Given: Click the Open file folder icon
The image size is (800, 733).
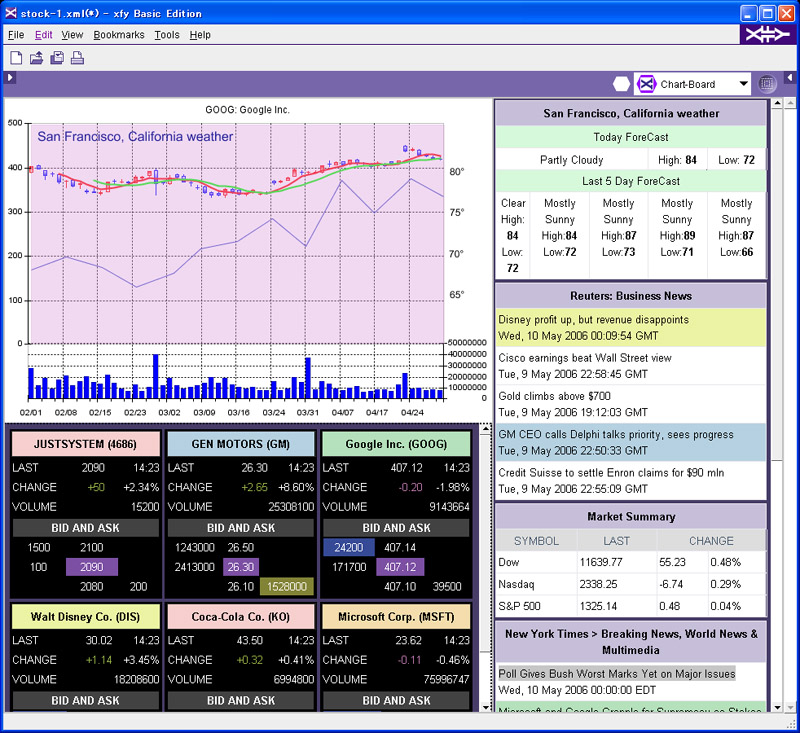Looking at the screenshot, I should pos(36,58).
